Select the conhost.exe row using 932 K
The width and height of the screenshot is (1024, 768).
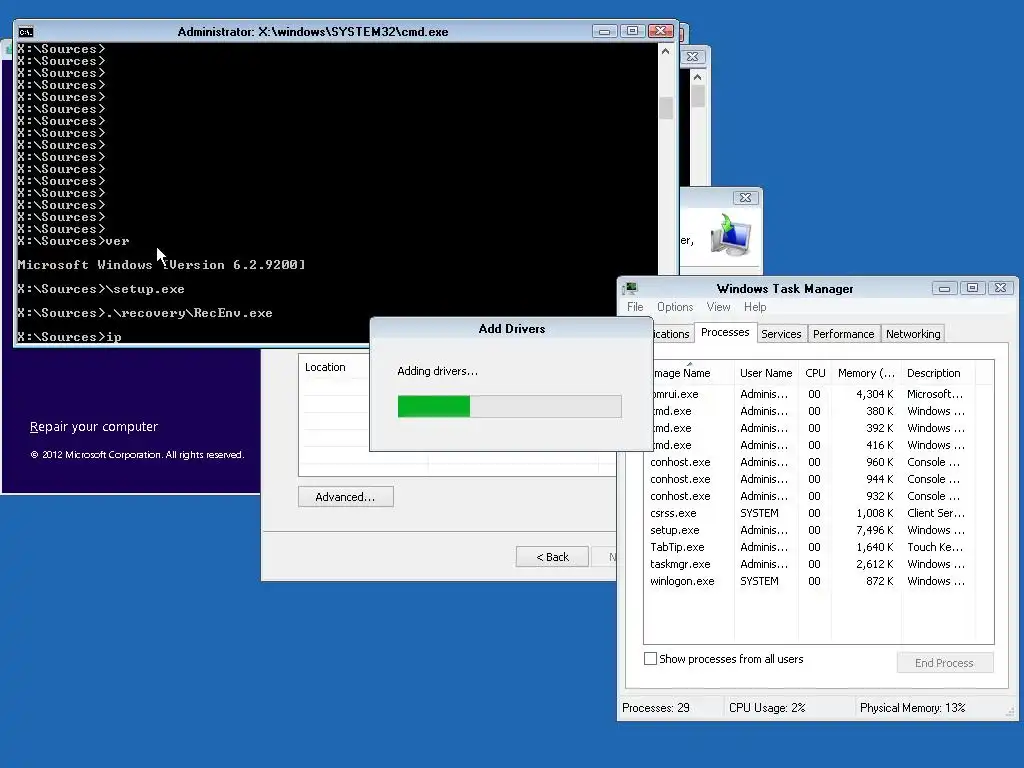[x=808, y=496]
